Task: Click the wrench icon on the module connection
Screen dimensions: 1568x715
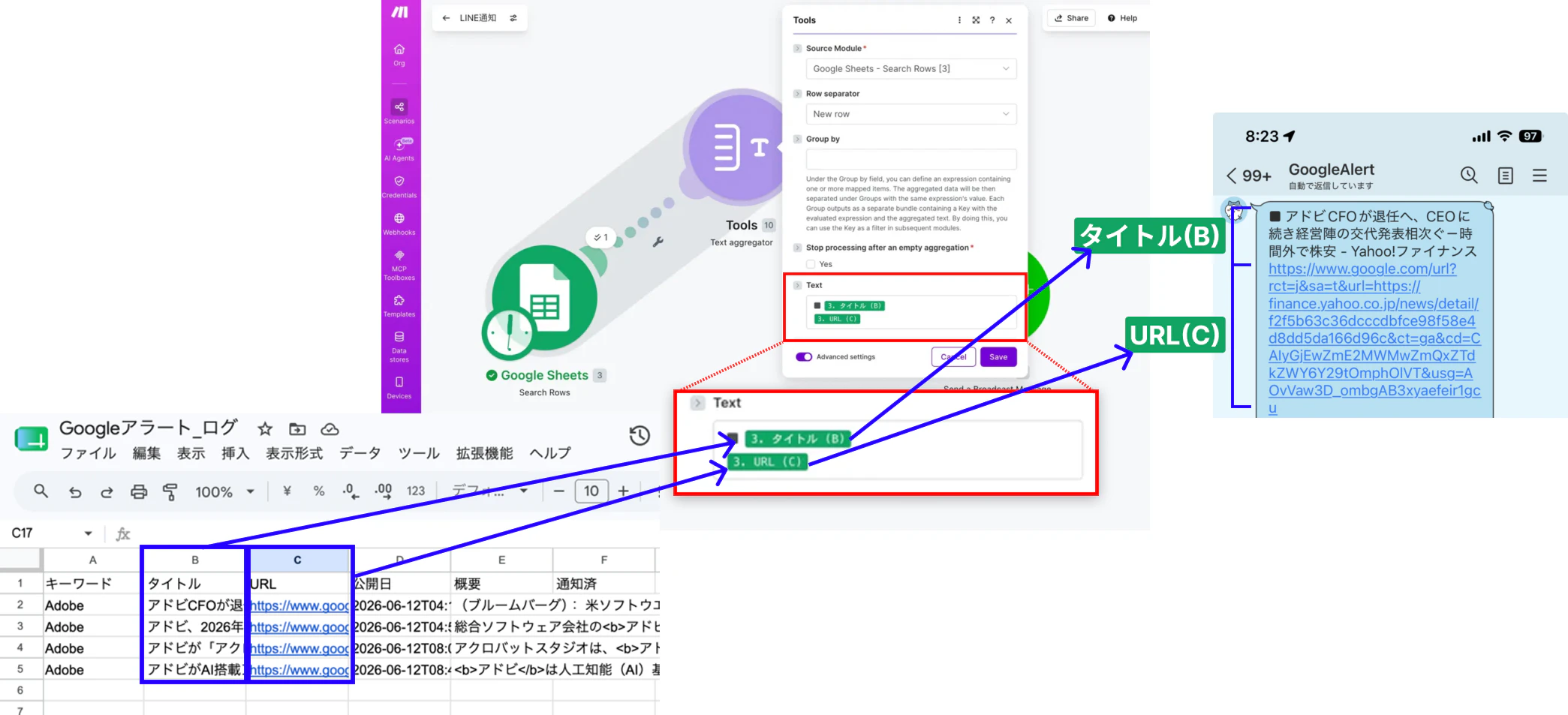Action: coord(658,242)
